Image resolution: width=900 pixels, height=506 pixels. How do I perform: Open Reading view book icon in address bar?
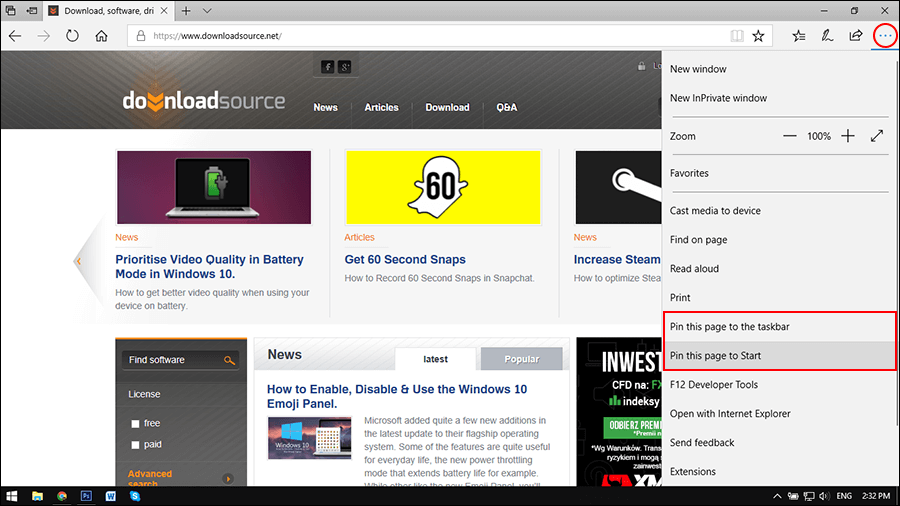pos(737,36)
